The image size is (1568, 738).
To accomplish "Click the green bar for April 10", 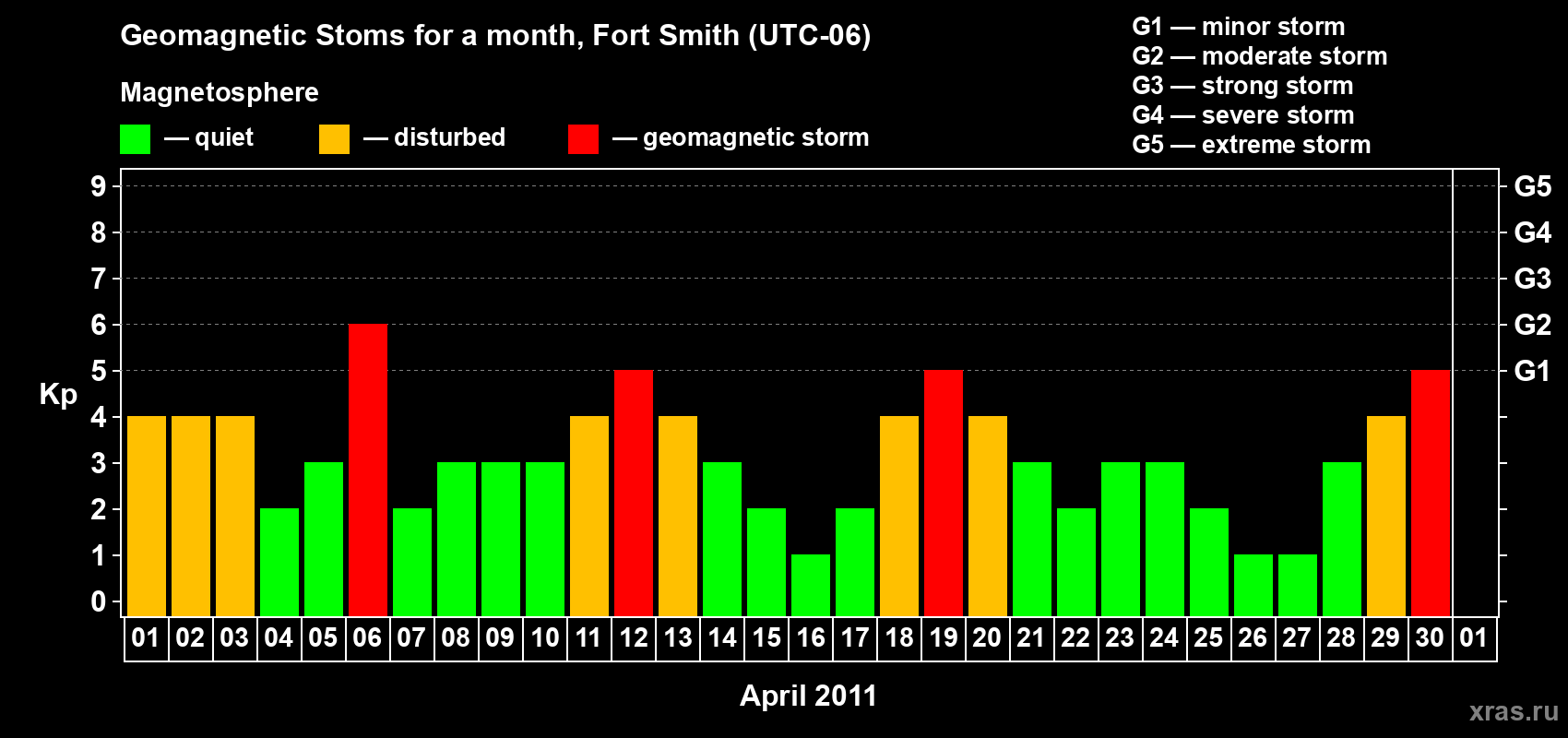I will (545, 540).
